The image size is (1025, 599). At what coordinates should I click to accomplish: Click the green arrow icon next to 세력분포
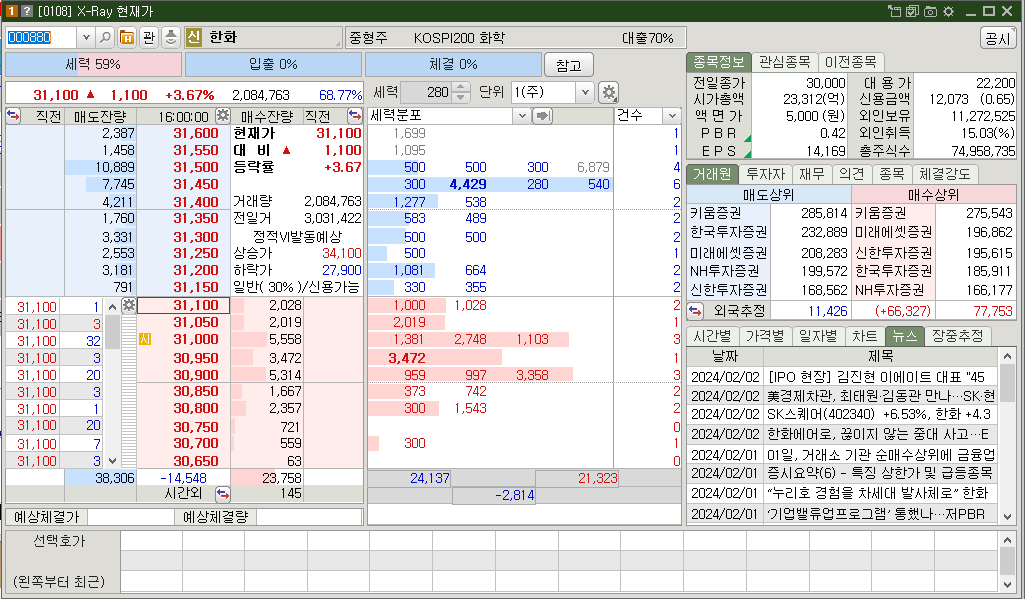tap(541, 115)
